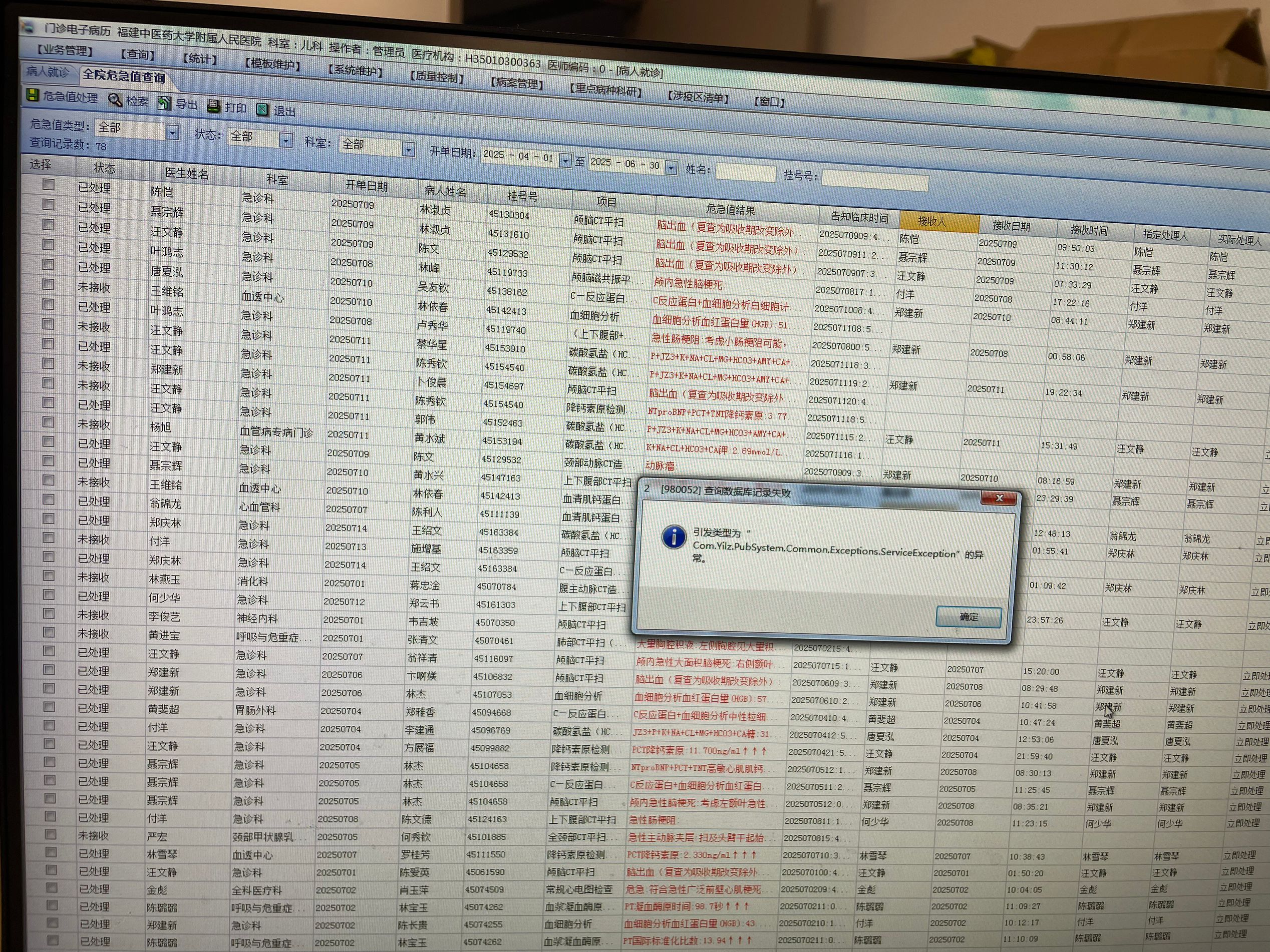
Task: Click the app icon in the title bar
Action: [x=28, y=26]
